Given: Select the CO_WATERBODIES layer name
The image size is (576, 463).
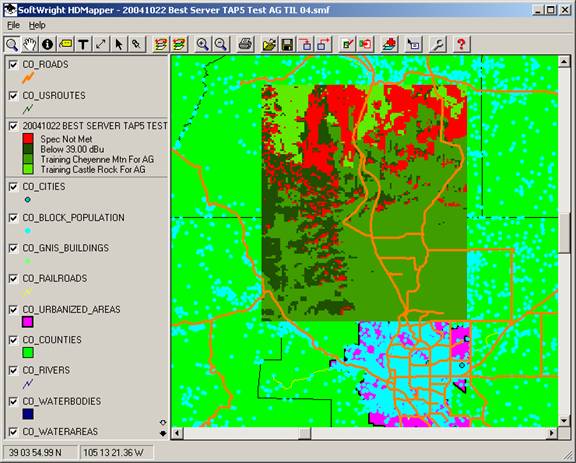Looking at the screenshot, I should [62, 401].
